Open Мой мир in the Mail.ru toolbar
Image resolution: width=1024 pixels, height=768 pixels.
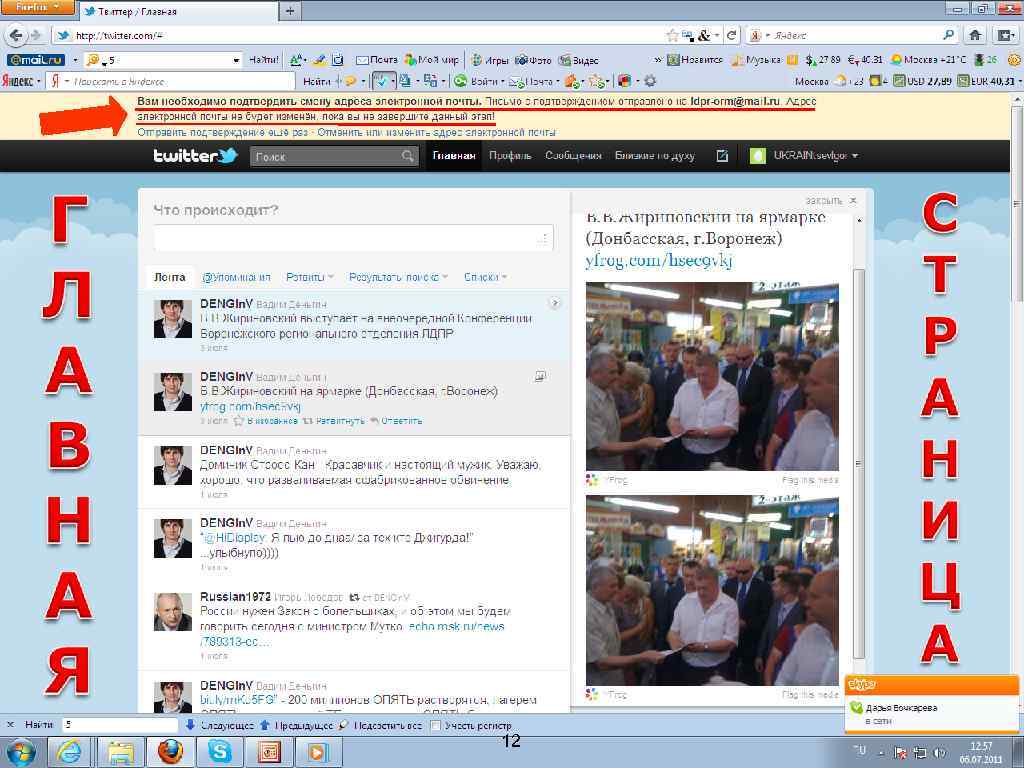(432, 60)
